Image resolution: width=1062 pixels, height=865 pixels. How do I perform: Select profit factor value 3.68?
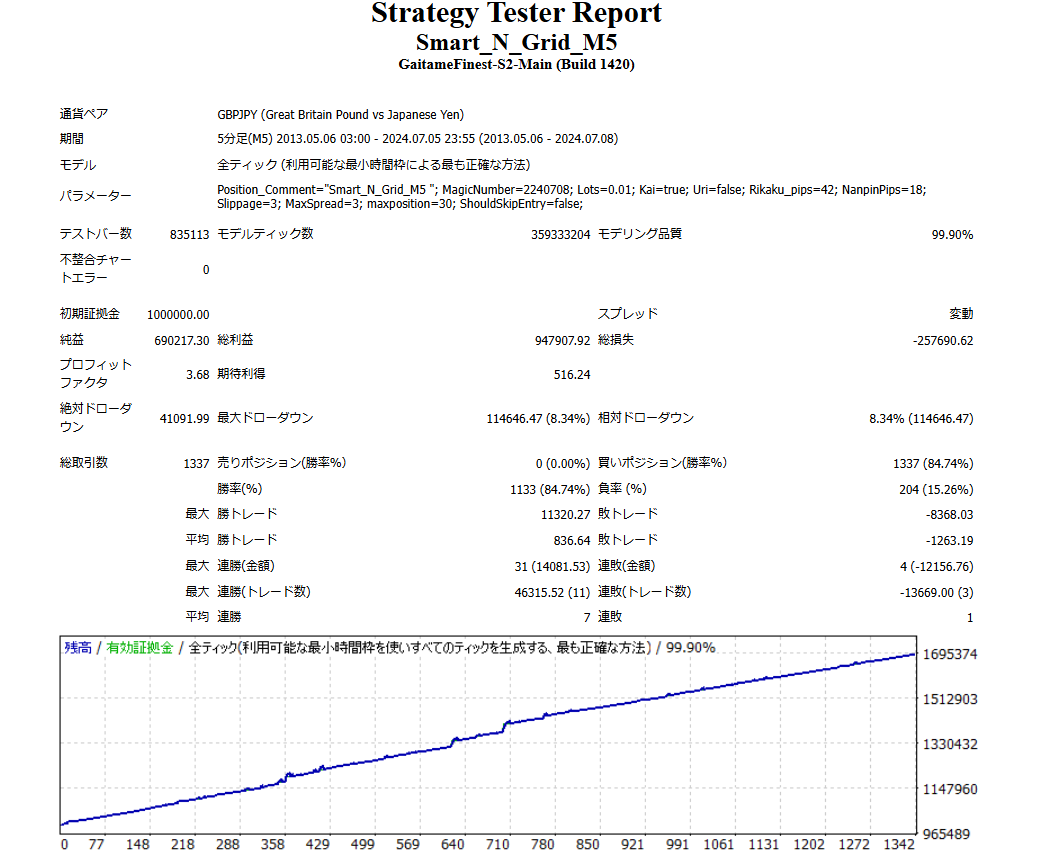coord(198,375)
